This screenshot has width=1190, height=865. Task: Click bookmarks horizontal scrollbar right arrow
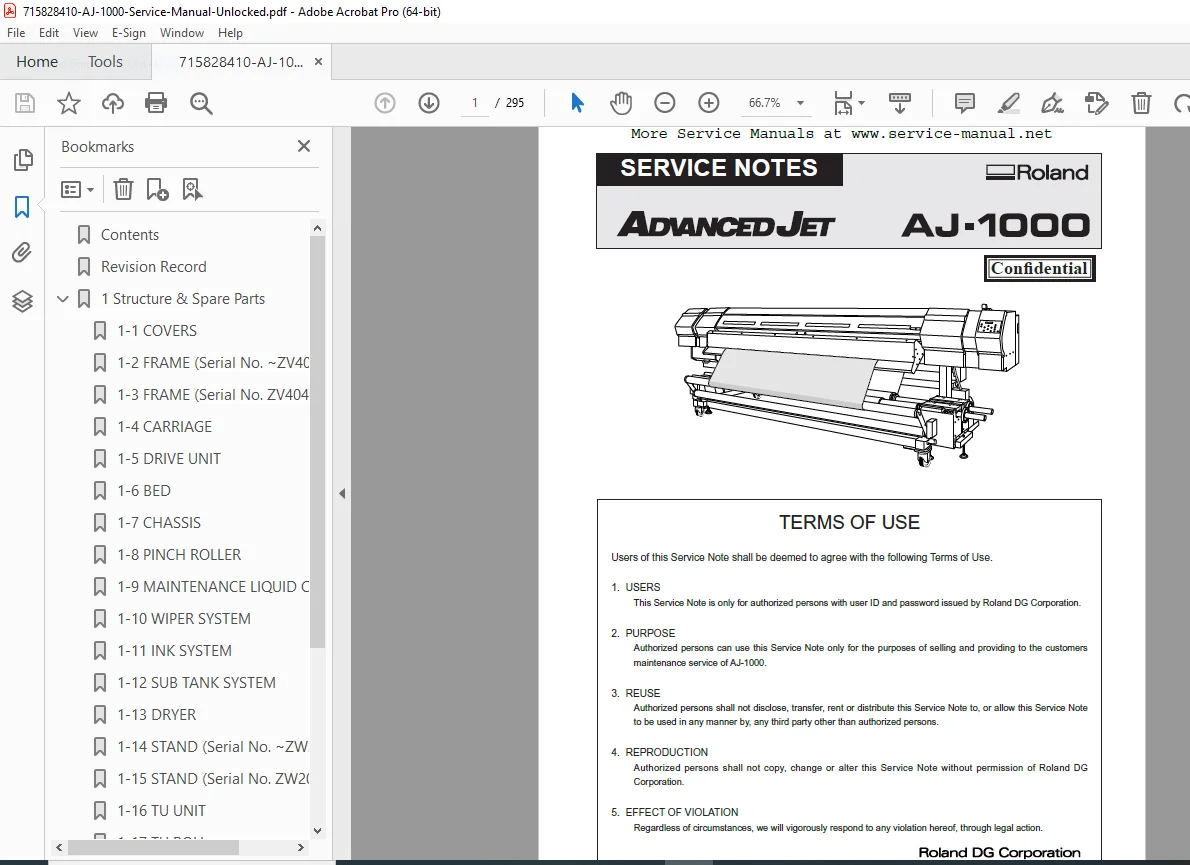point(301,848)
